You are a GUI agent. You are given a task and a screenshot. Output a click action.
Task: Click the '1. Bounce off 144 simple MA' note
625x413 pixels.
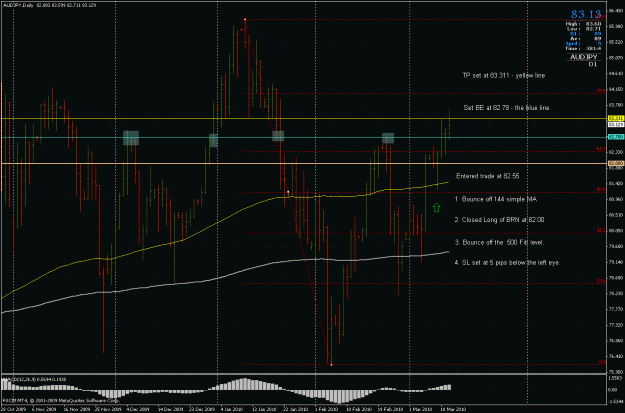[495, 199]
